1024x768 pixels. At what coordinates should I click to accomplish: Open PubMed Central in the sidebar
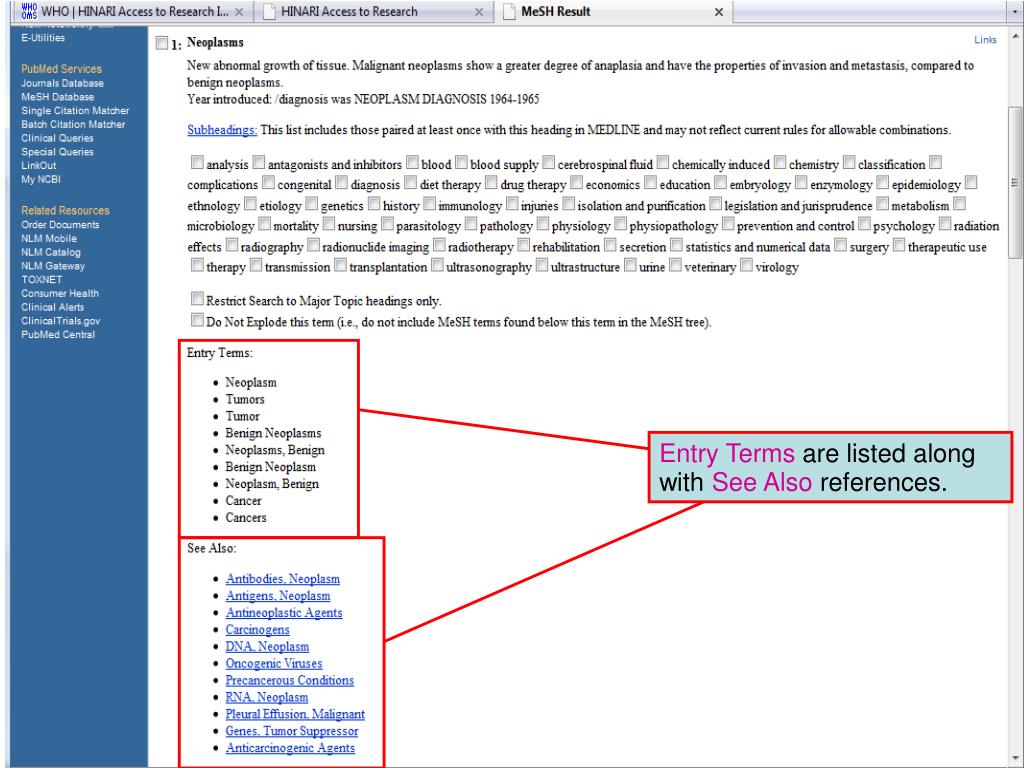(58, 334)
